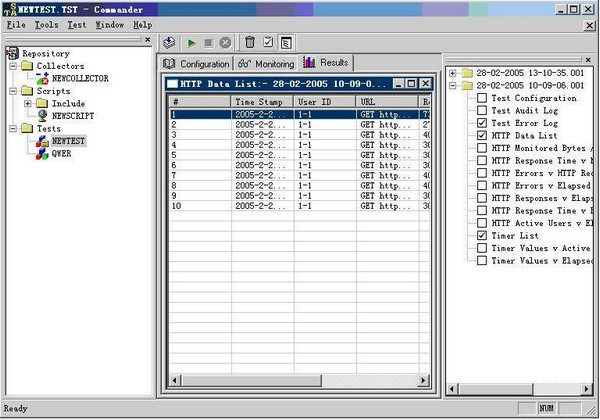Expand the Include folder node

(x=28, y=103)
